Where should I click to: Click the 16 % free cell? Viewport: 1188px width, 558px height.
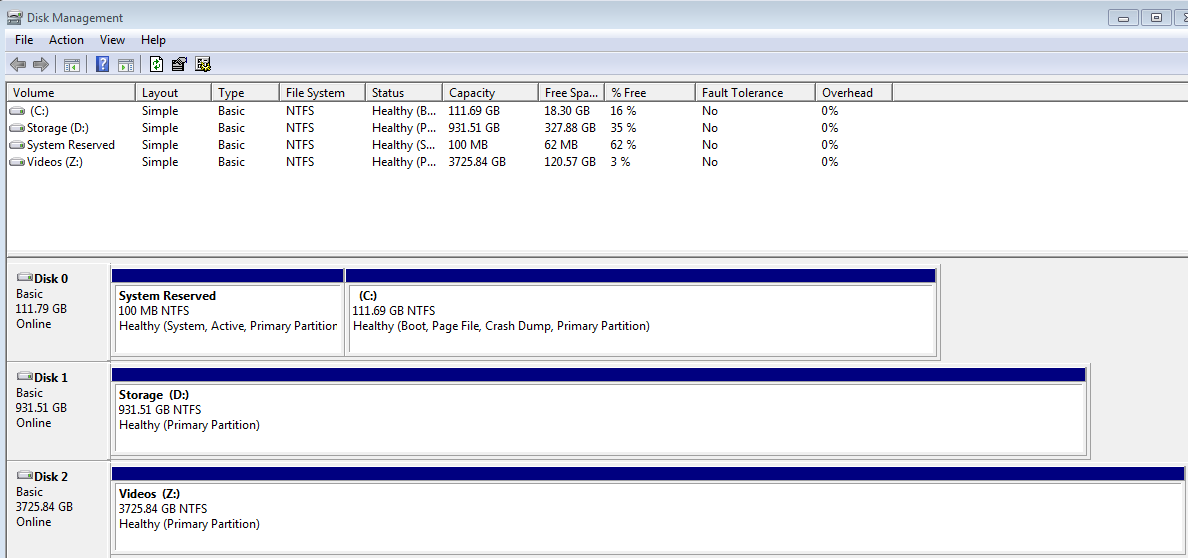tap(623, 111)
